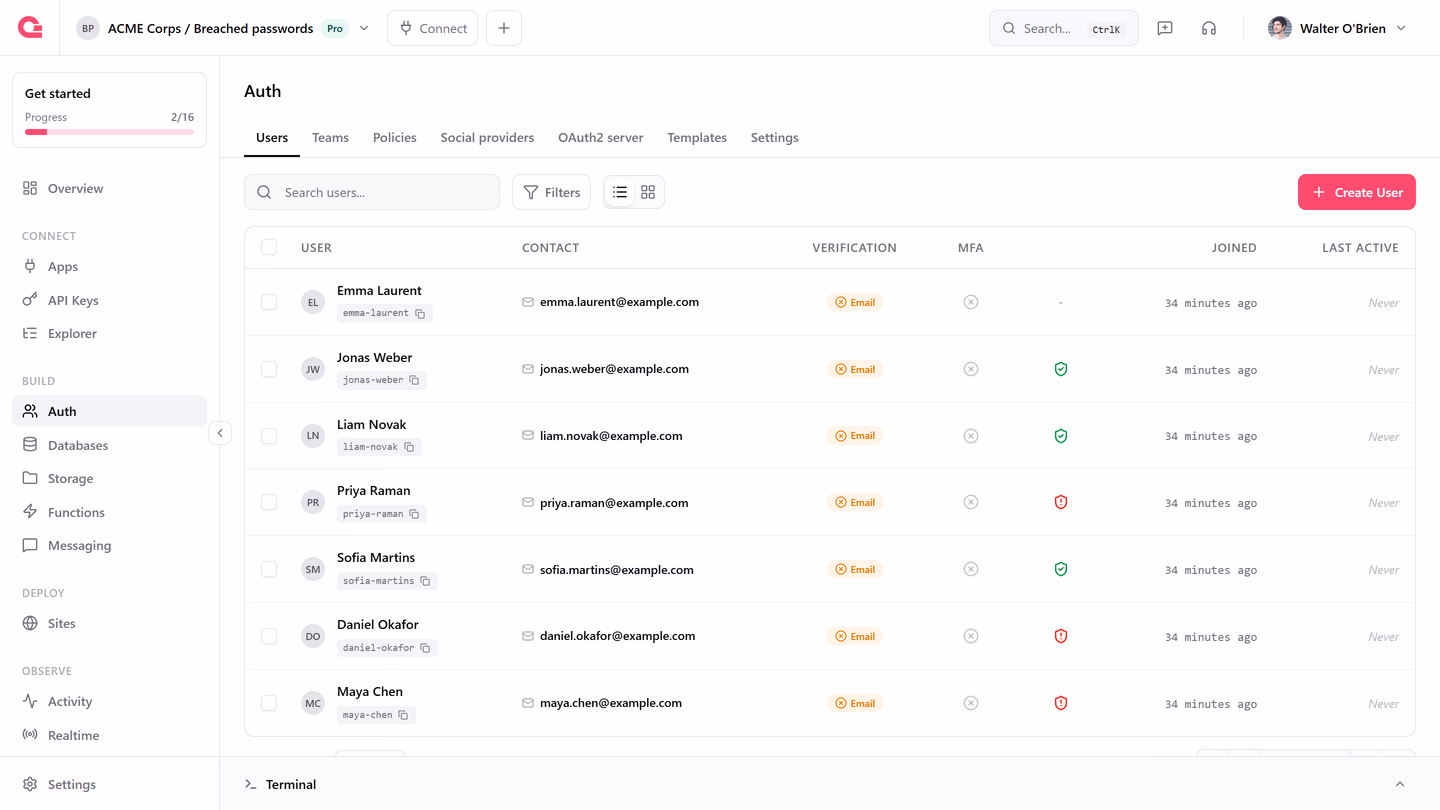Click the Create User button
The image size is (1440, 810).
[1357, 192]
